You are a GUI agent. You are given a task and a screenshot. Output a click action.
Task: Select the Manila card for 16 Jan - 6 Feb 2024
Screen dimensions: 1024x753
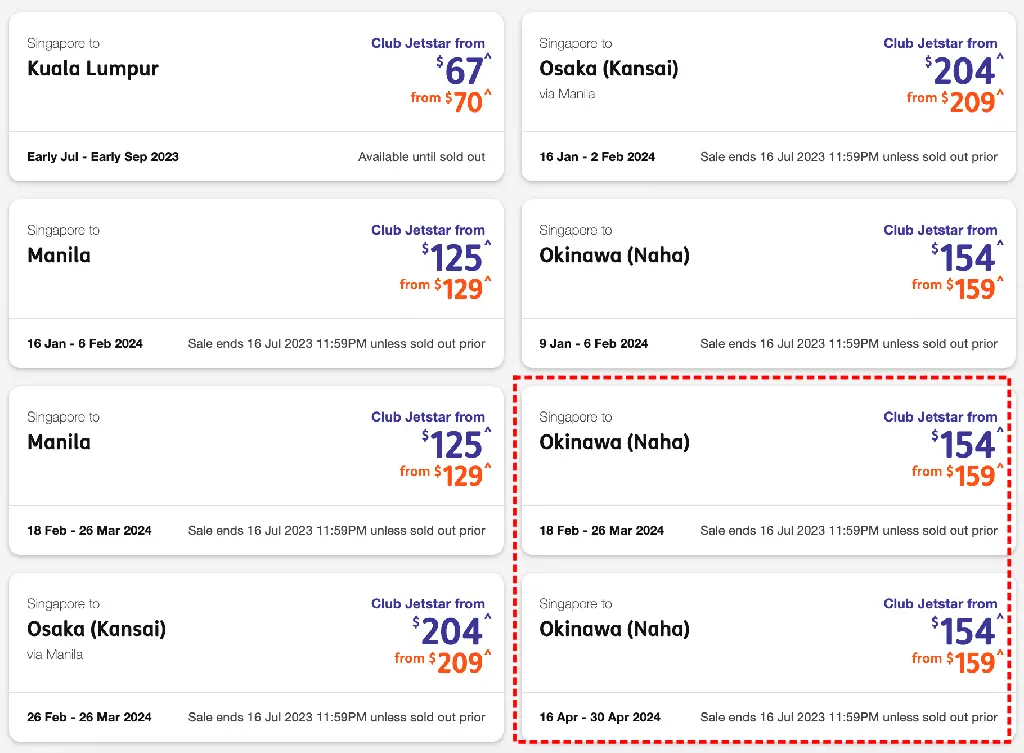(x=256, y=283)
